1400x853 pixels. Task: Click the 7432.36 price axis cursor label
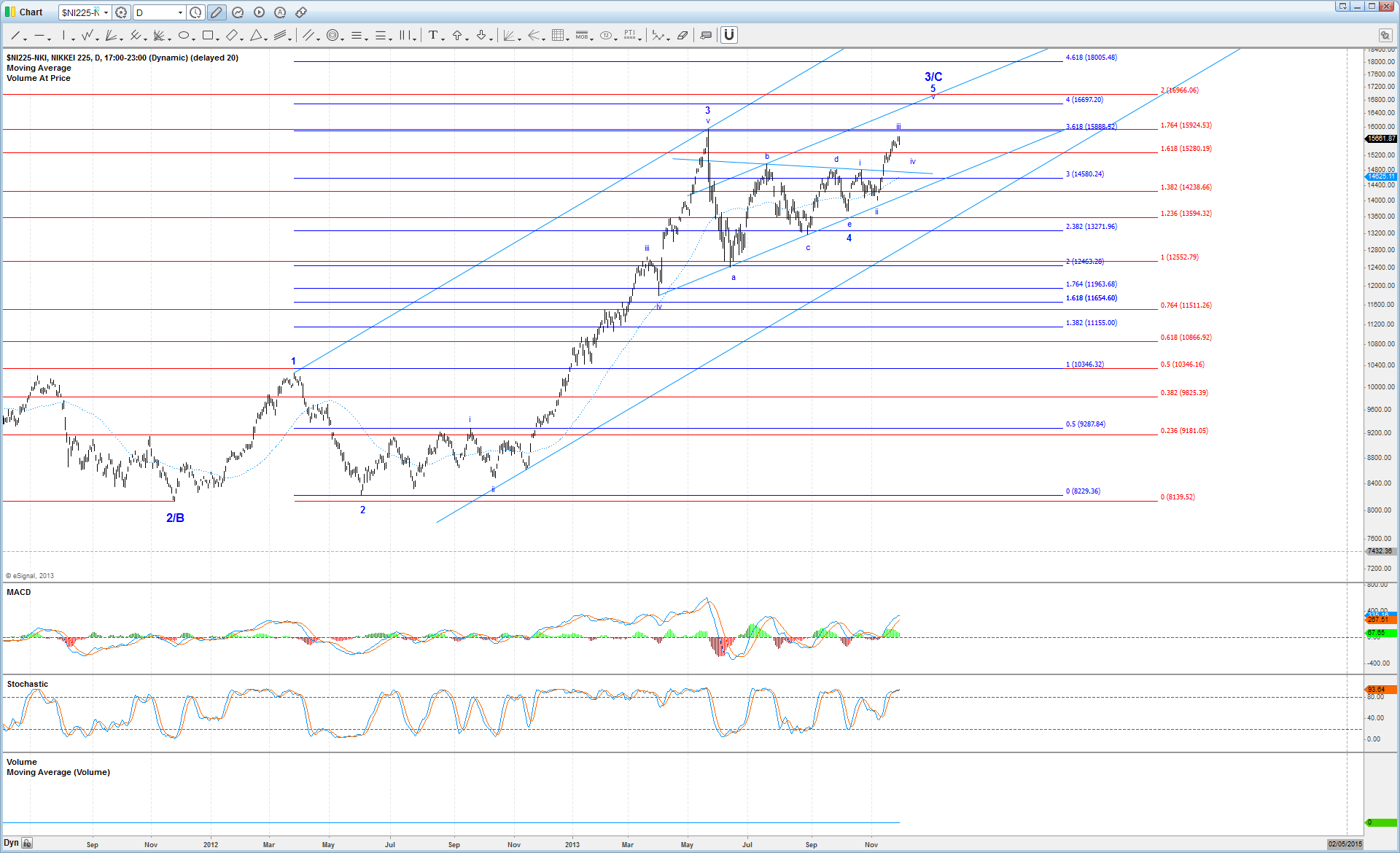click(x=1380, y=551)
